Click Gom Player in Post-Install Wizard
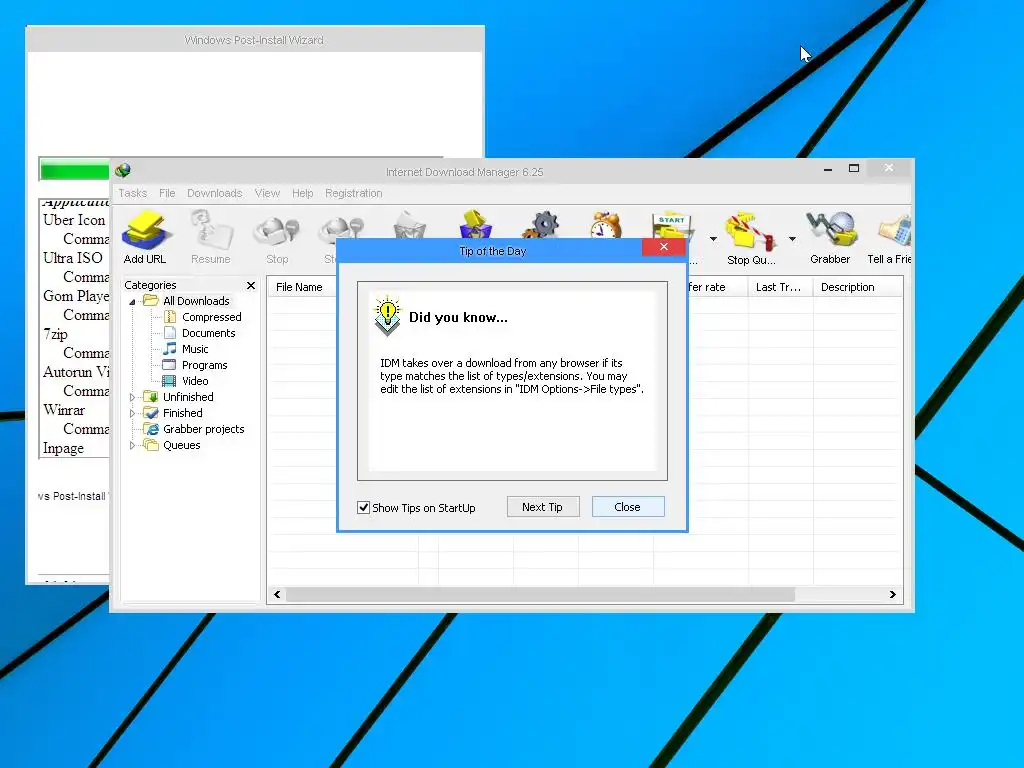 (x=76, y=296)
